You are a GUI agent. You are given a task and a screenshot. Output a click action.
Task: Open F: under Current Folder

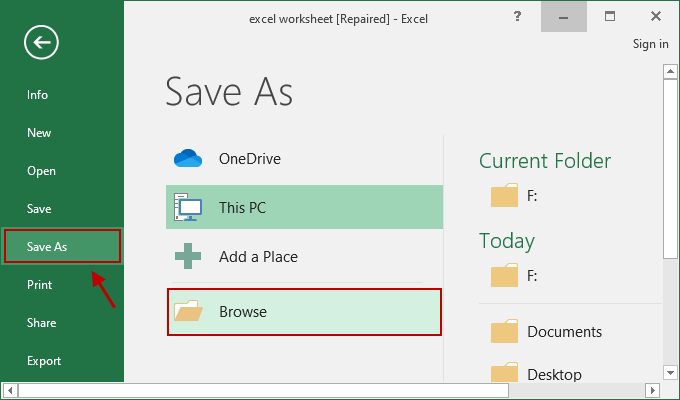[x=532, y=196]
